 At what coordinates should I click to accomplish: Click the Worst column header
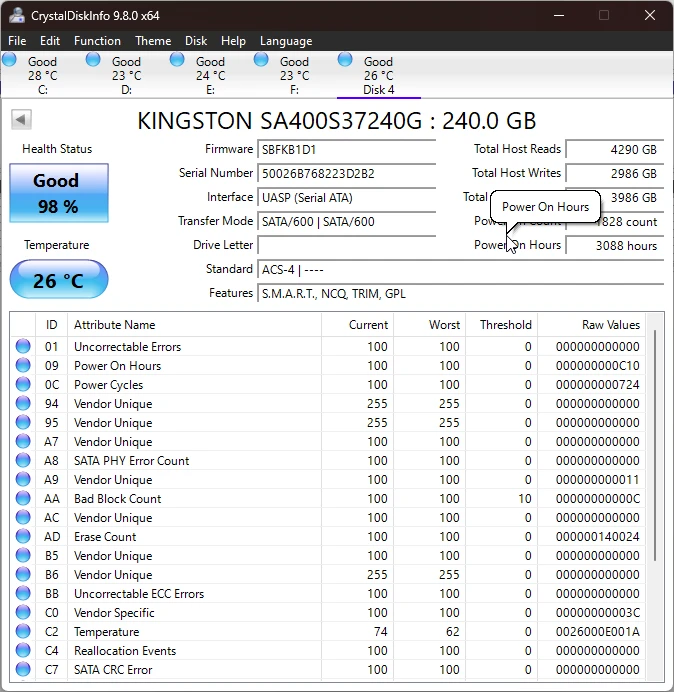tap(429, 325)
